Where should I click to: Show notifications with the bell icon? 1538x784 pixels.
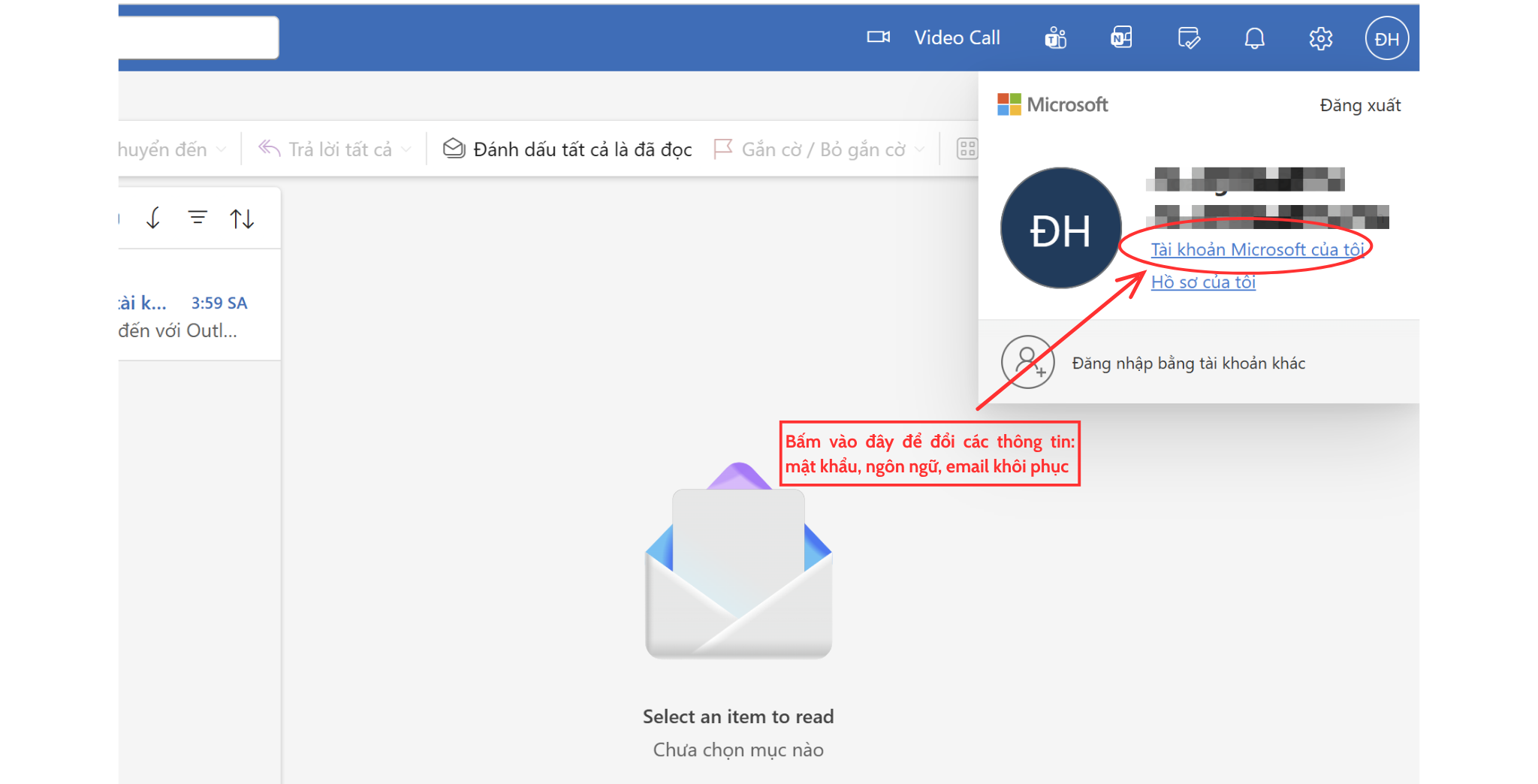pos(1254,38)
